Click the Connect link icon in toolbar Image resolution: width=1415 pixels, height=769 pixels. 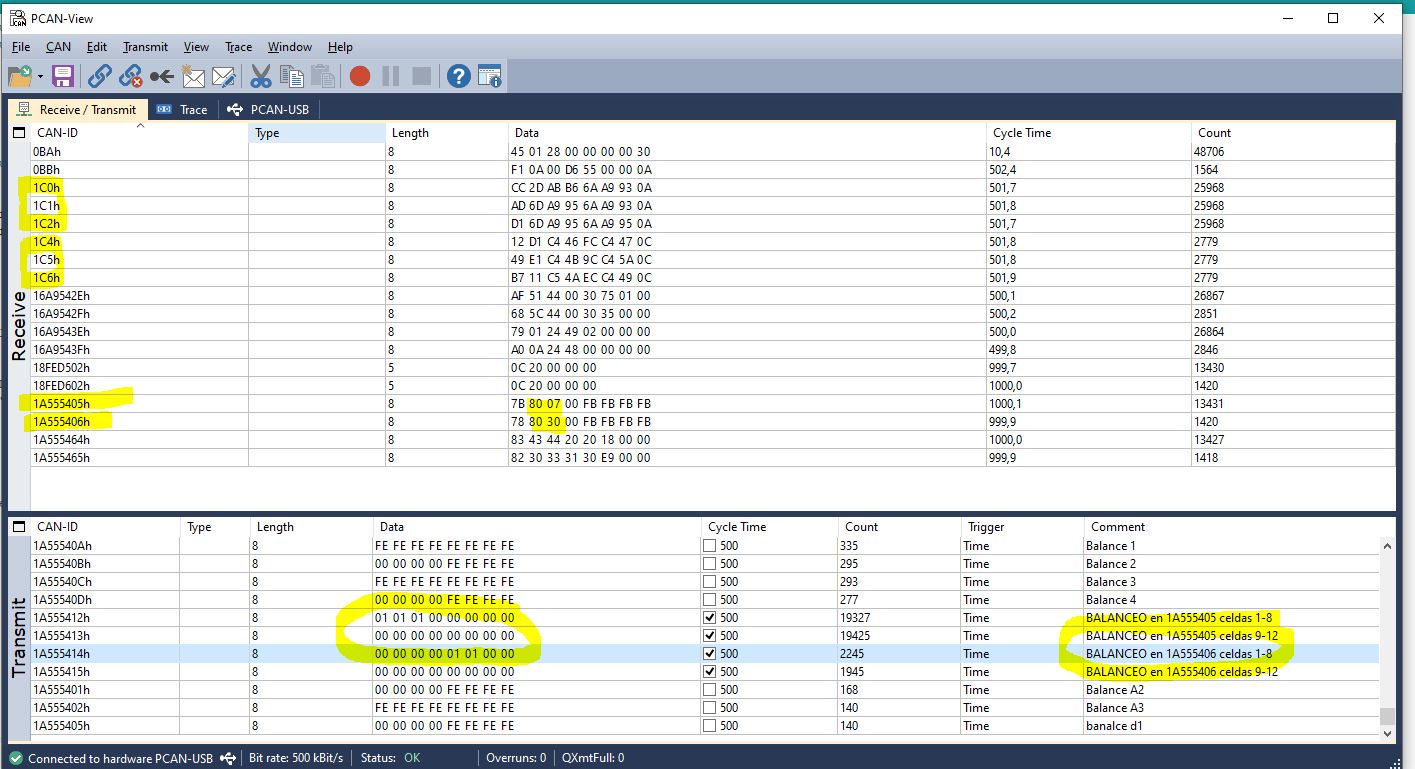(x=99, y=76)
